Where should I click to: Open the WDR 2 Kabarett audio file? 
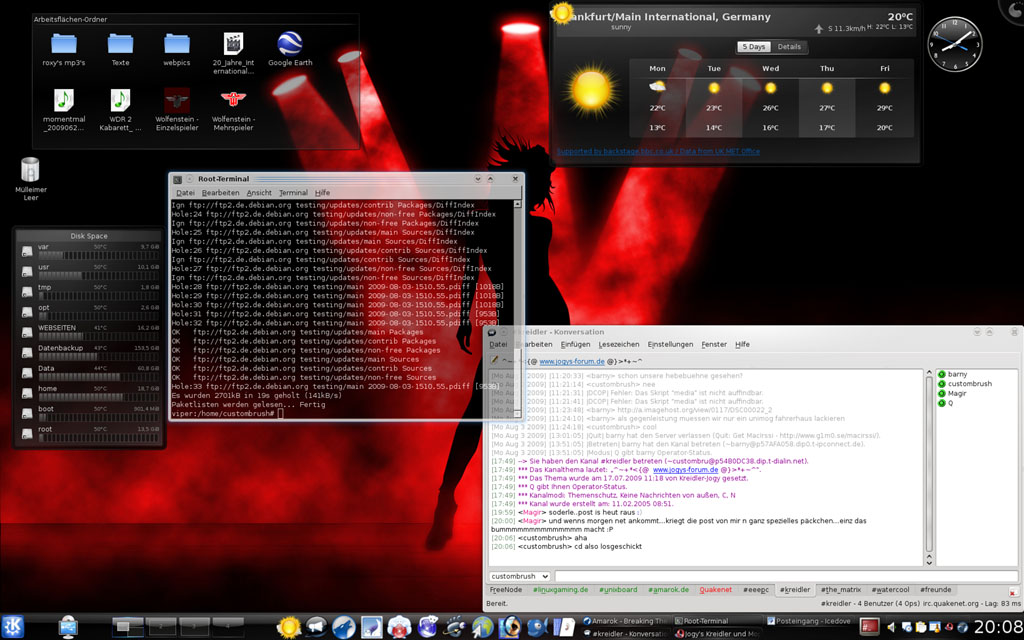(120, 101)
